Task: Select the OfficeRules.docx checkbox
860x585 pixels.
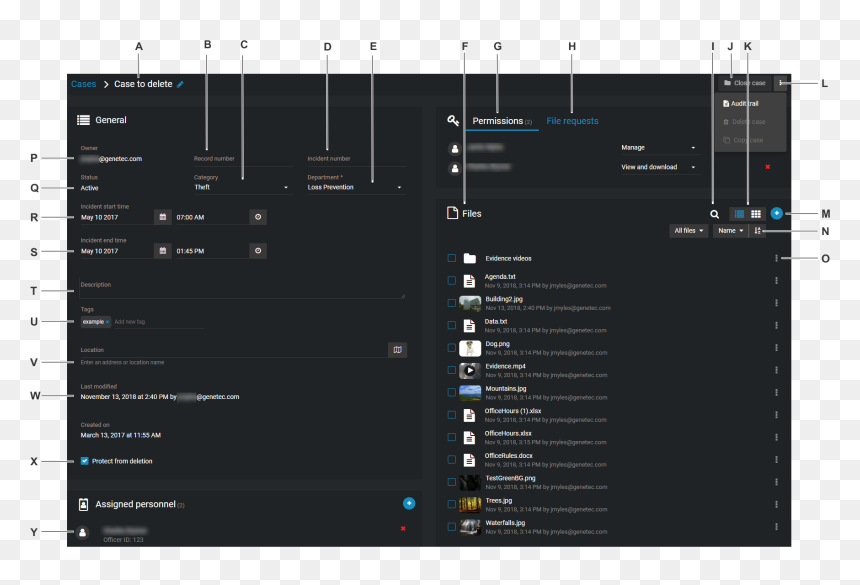Action: click(451, 459)
